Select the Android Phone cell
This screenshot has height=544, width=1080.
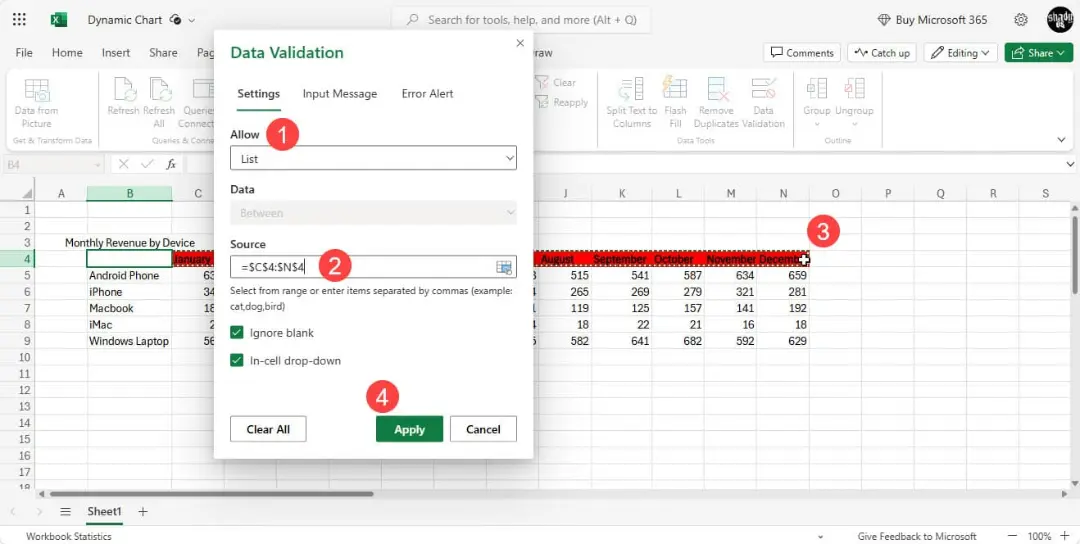point(129,275)
